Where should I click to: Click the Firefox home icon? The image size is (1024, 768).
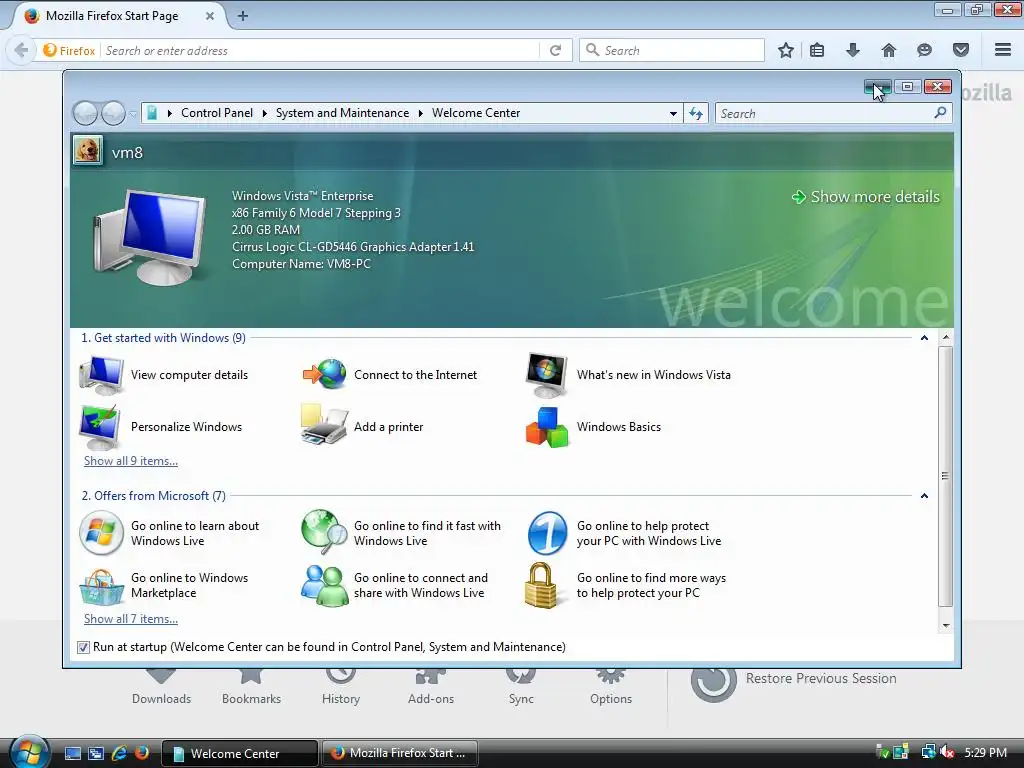point(889,50)
